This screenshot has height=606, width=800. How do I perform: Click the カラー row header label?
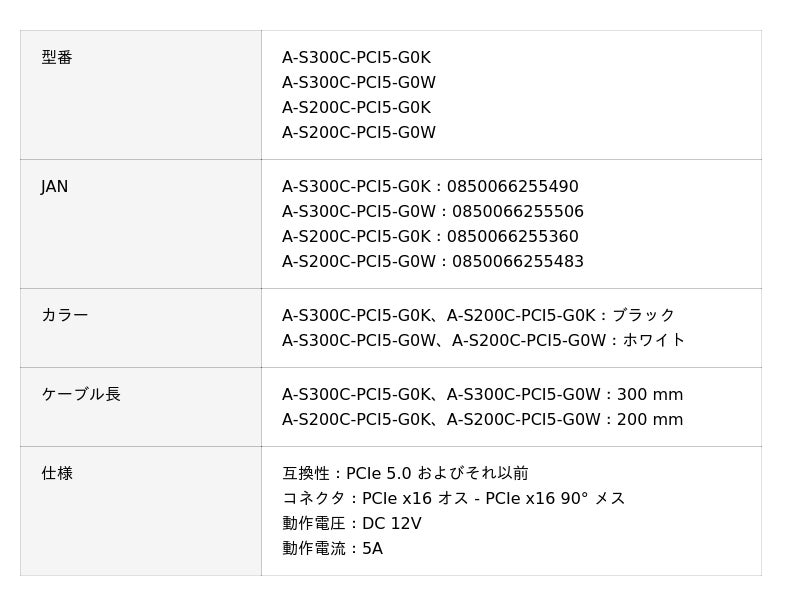click(x=65, y=316)
